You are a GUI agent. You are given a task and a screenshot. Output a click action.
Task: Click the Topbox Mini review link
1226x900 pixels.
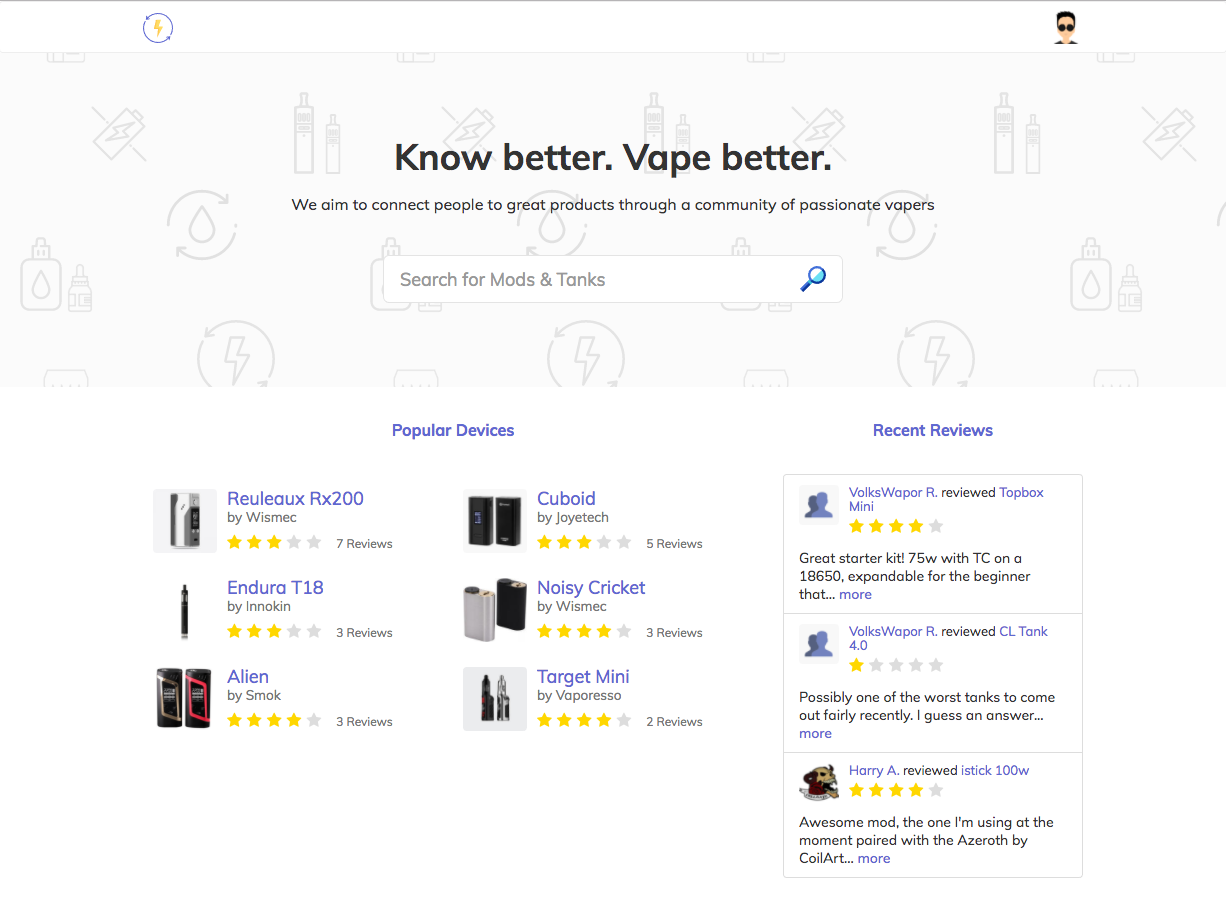click(x=1020, y=492)
